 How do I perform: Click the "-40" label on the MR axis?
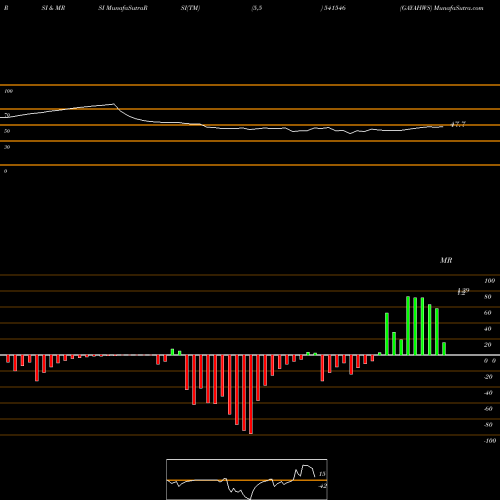[x=488, y=393]
